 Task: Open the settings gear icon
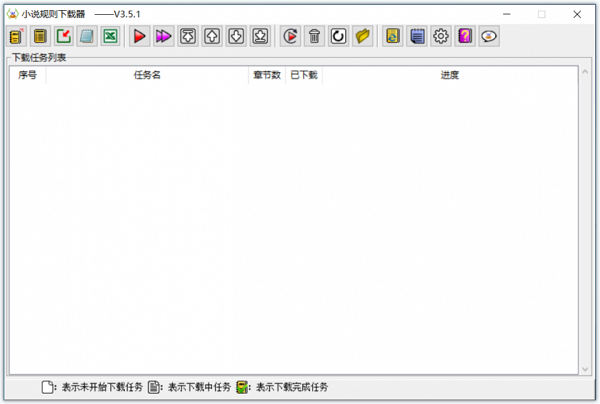coord(441,37)
